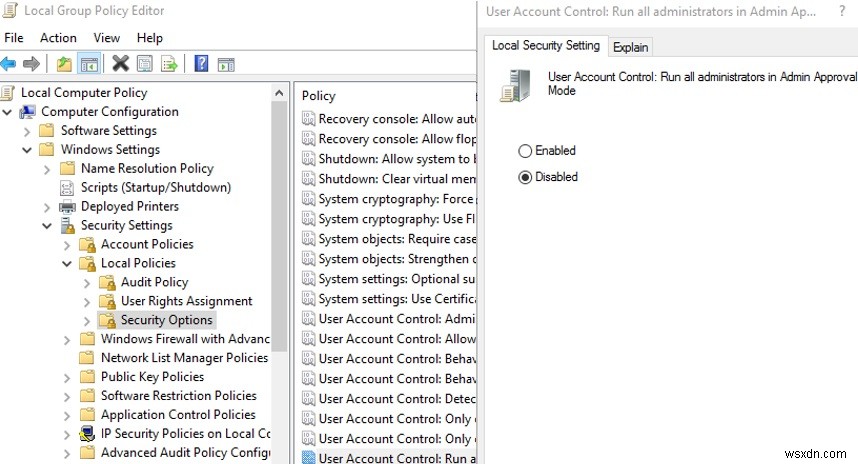Click the Scripts (Startup/Shutdown) icon
The image size is (858, 464).
pos(67,188)
